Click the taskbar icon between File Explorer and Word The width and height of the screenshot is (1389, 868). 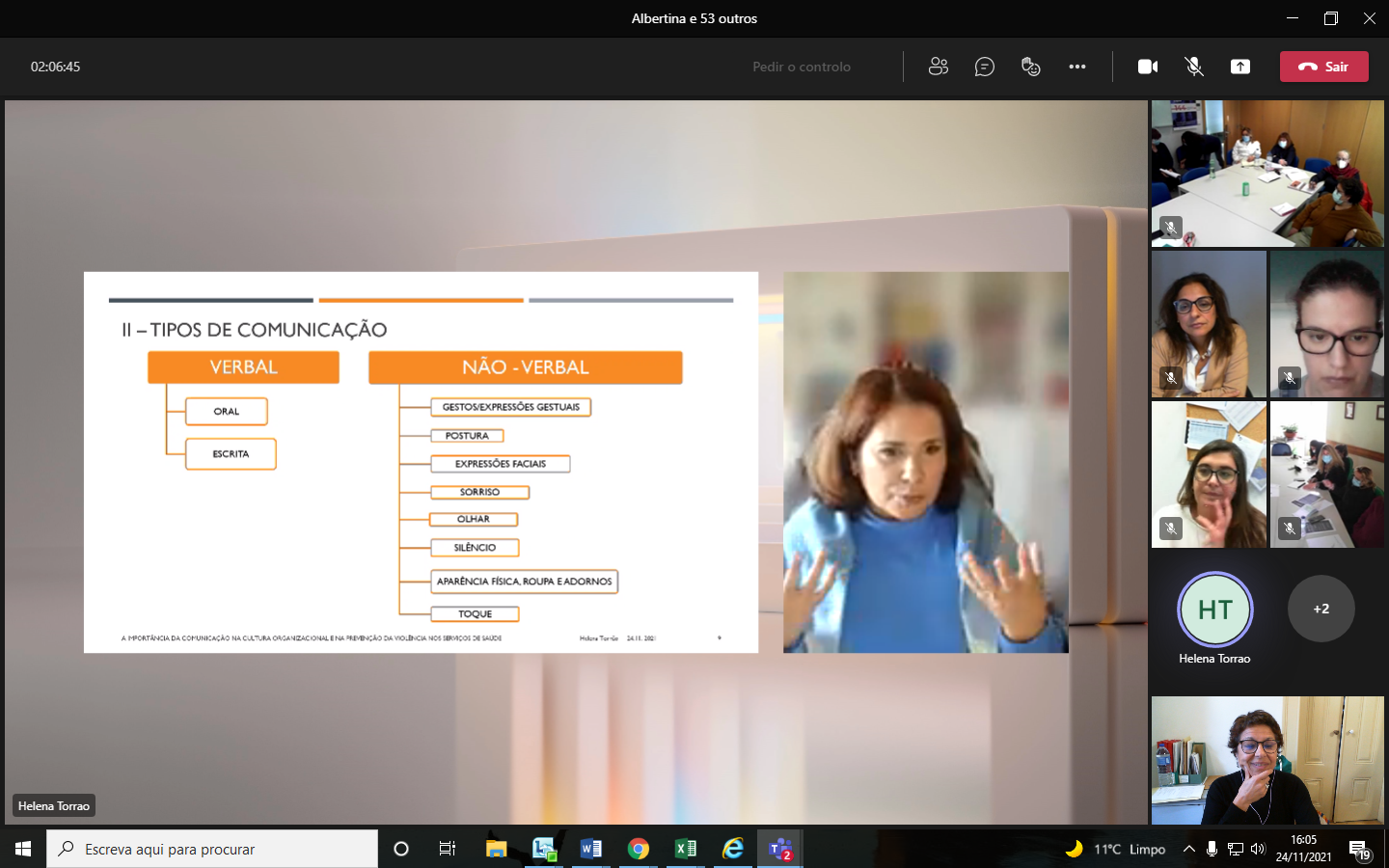click(544, 849)
